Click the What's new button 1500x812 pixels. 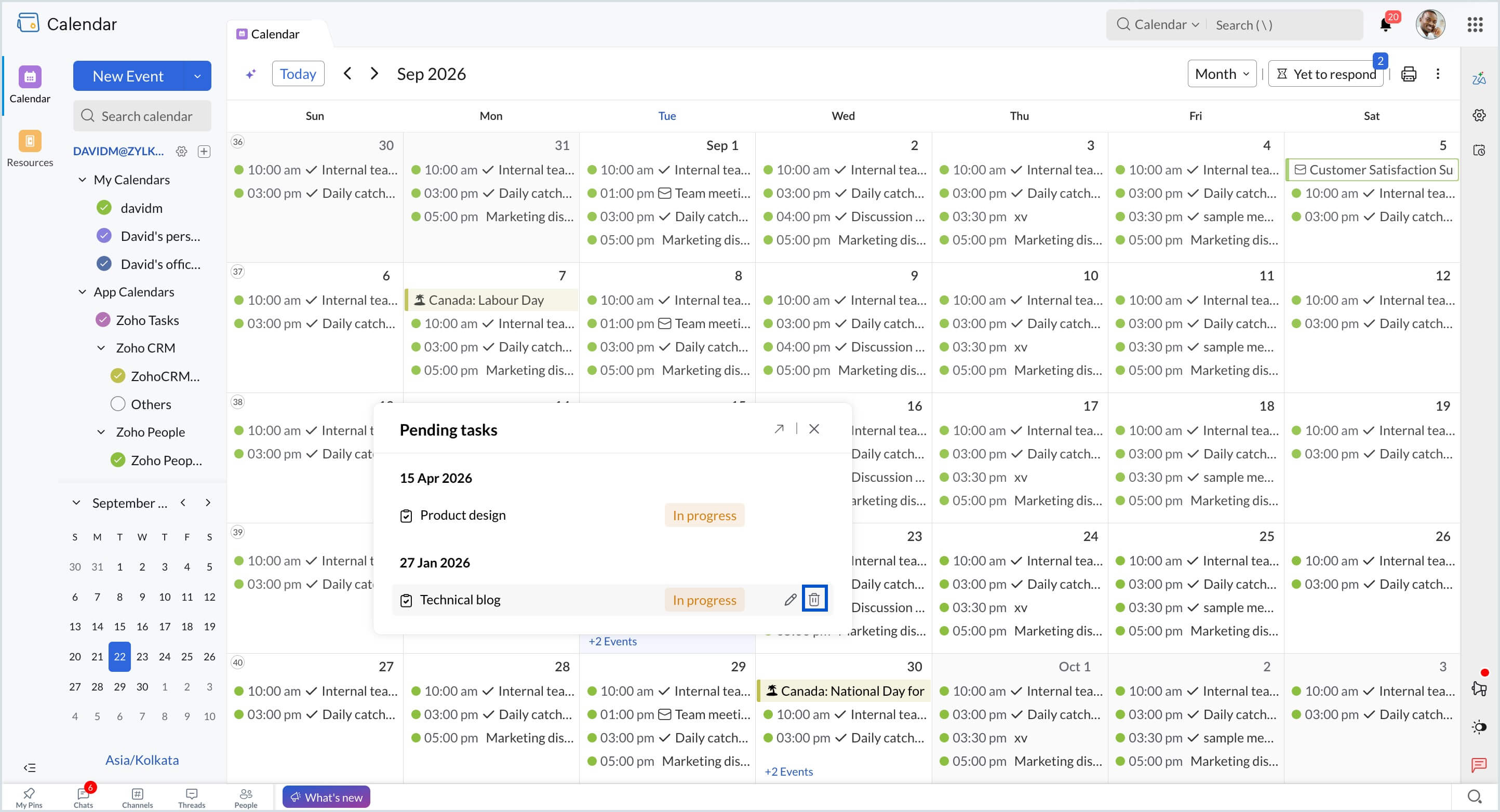tap(326, 797)
